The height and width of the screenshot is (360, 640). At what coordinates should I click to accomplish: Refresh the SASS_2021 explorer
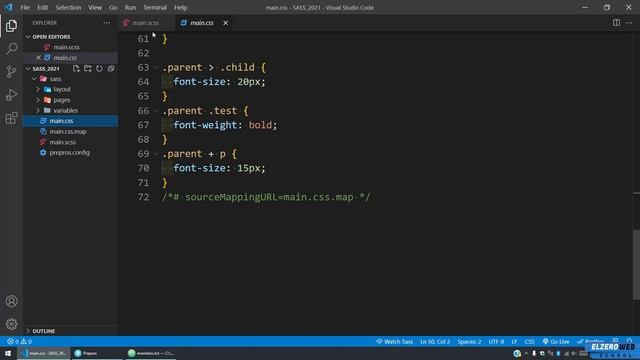(99, 69)
